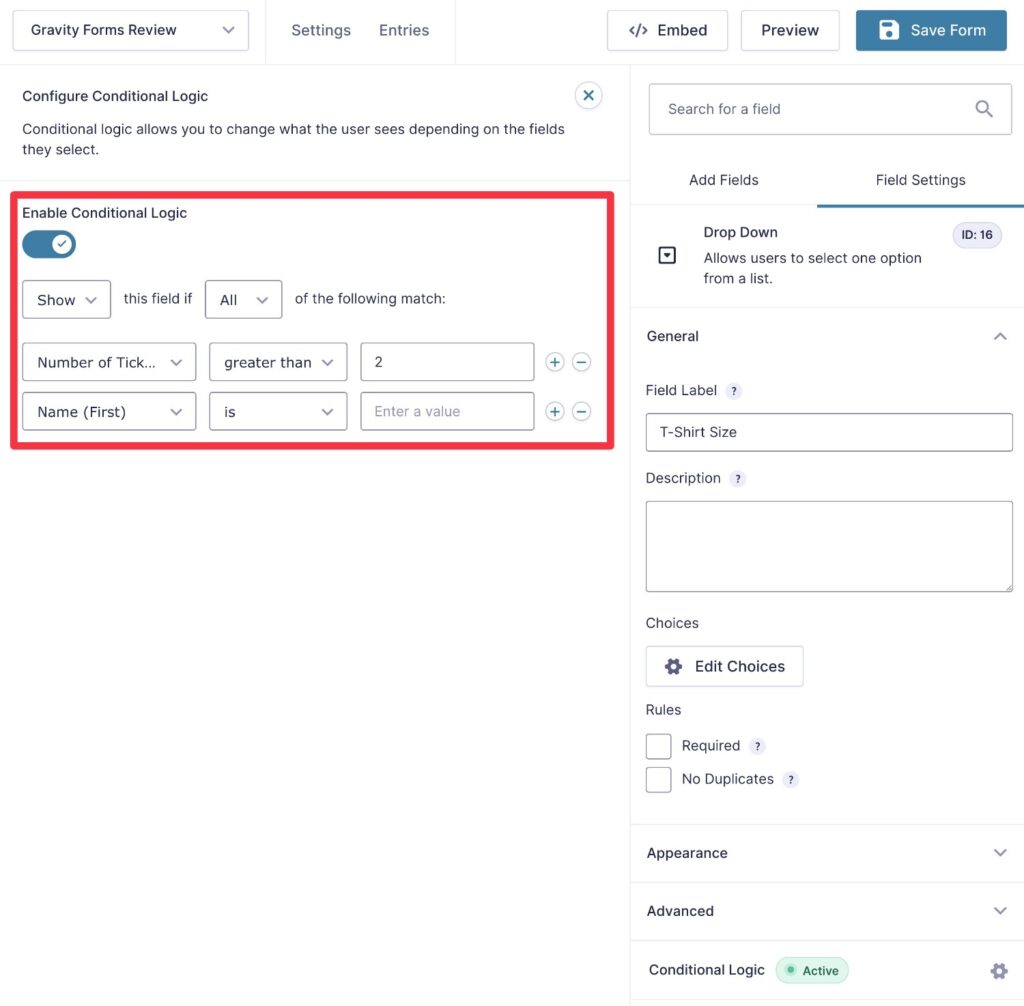Click the plus icon on Number of Tickets rule

[x=555, y=362]
